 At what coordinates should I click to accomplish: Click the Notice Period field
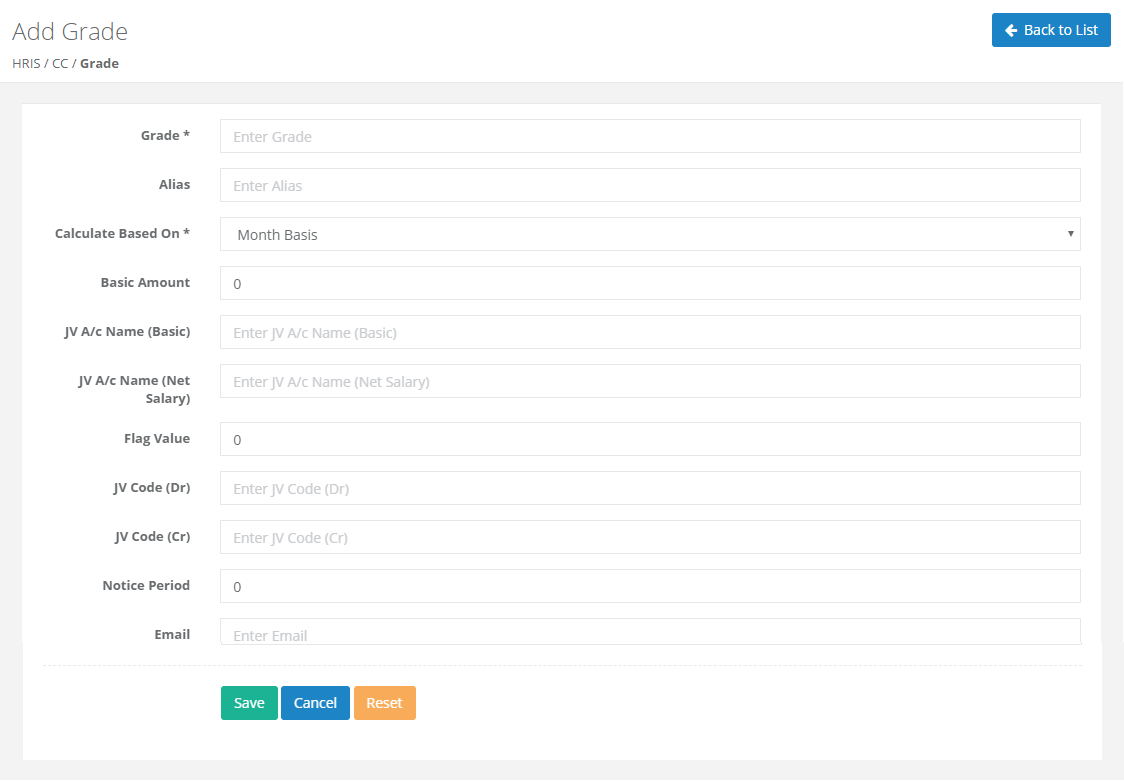coord(650,586)
